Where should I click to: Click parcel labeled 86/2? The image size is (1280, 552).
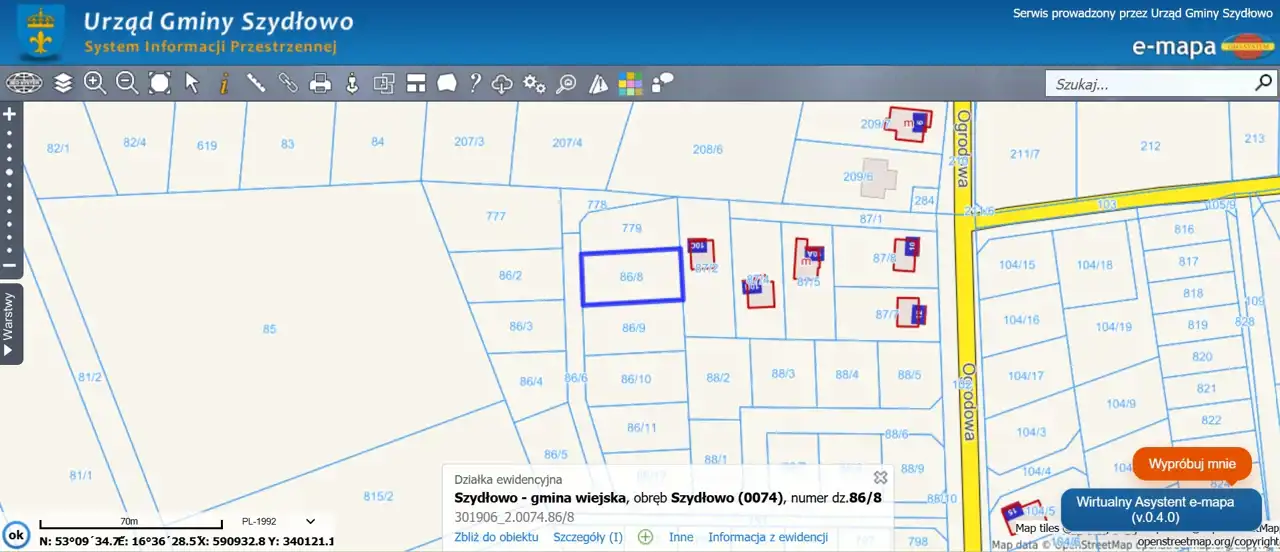(x=510, y=275)
